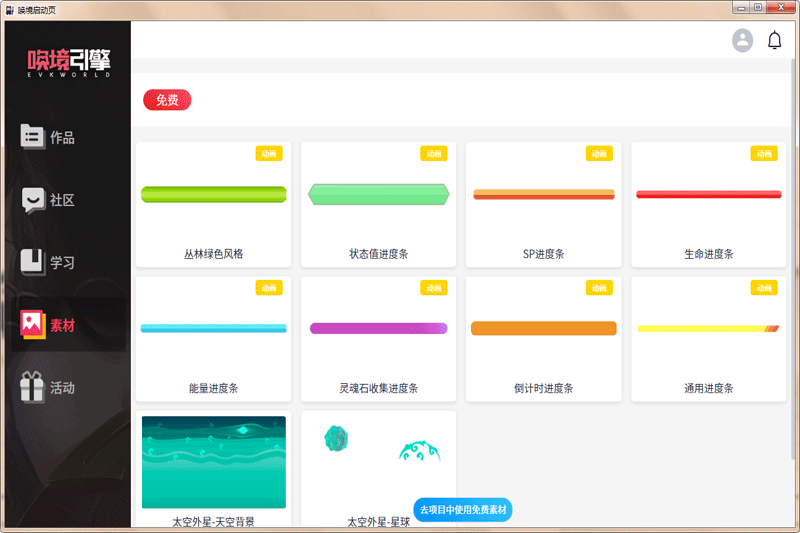Select the green 丛林绿色风格 progress bar preview
The height and width of the screenshot is (533, 800).
pyautogui.click(x=214, y=194)
